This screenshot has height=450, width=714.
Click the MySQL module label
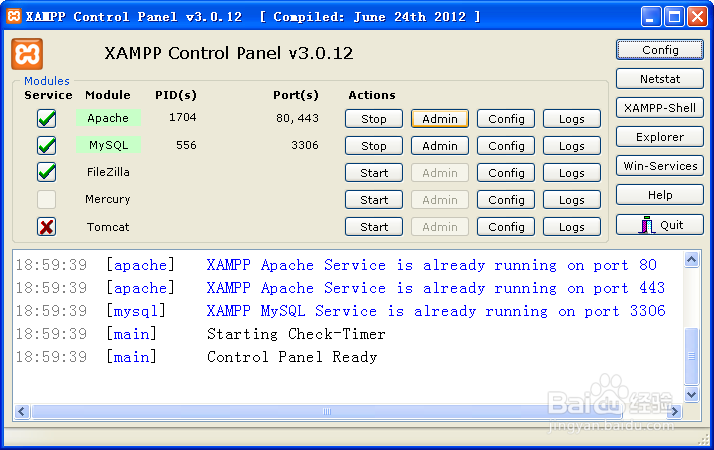[108, 145]
